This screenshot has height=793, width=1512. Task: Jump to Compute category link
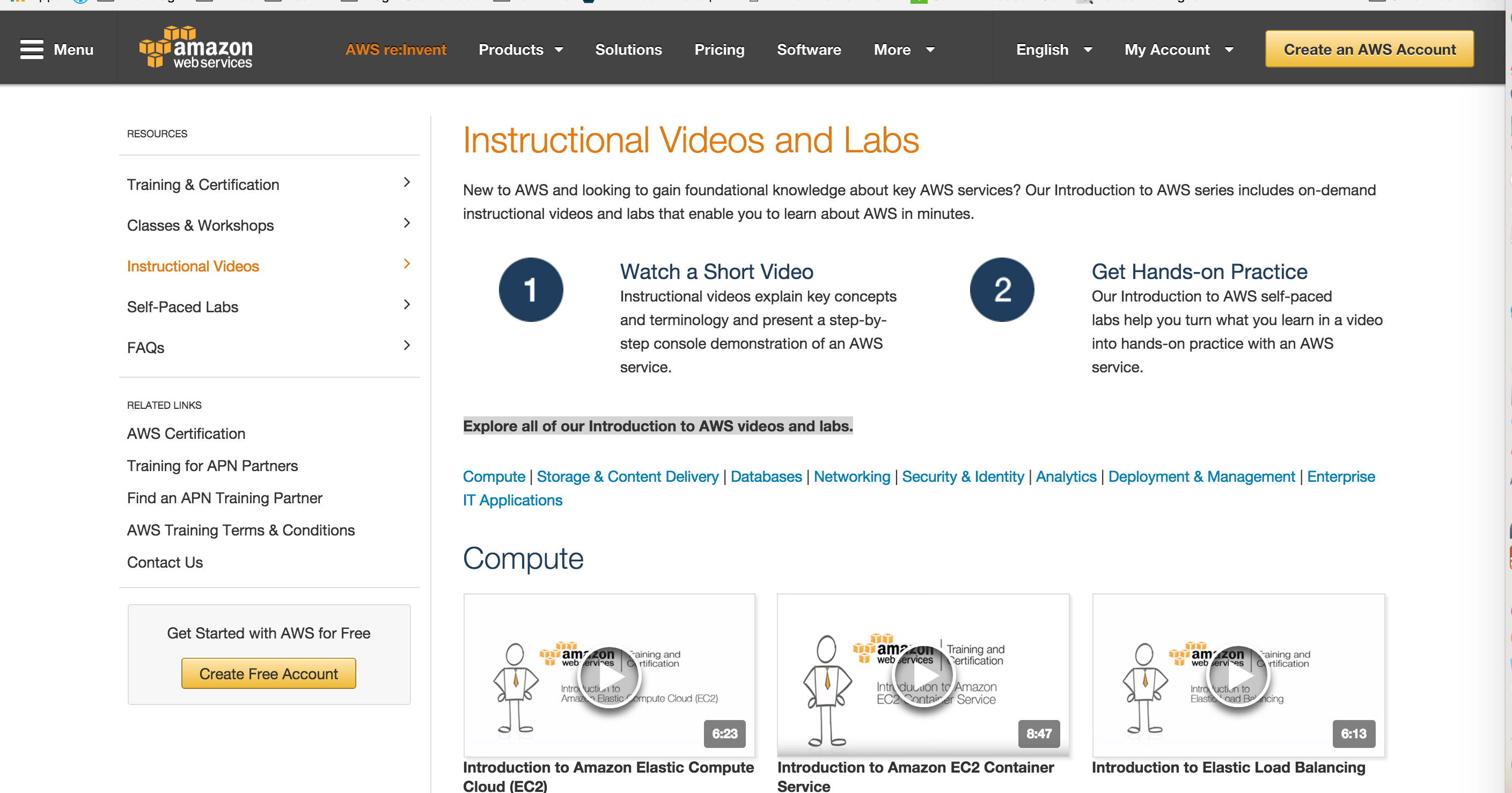(x=494, y=476)
